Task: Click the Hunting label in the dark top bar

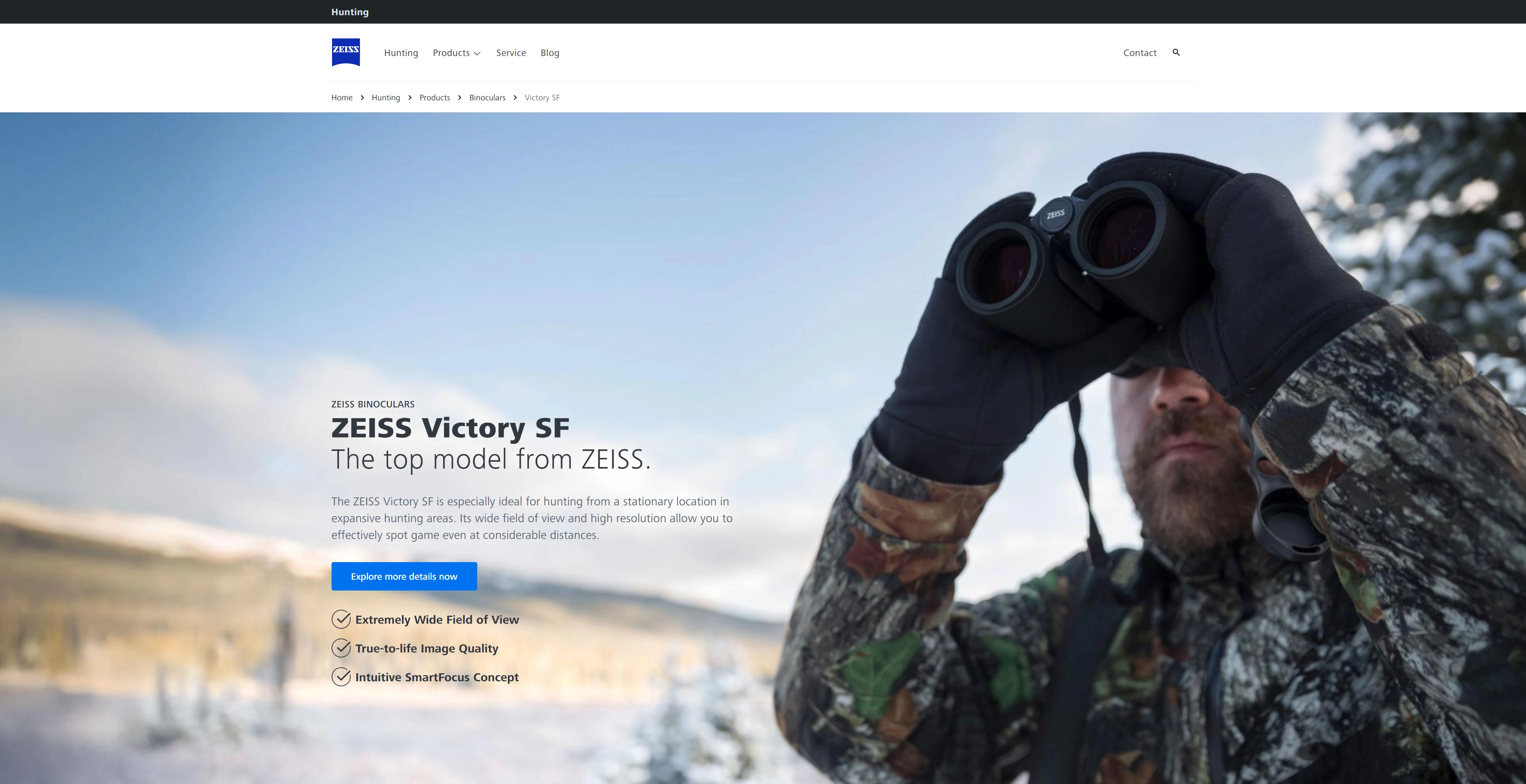Action: [350, 12]
